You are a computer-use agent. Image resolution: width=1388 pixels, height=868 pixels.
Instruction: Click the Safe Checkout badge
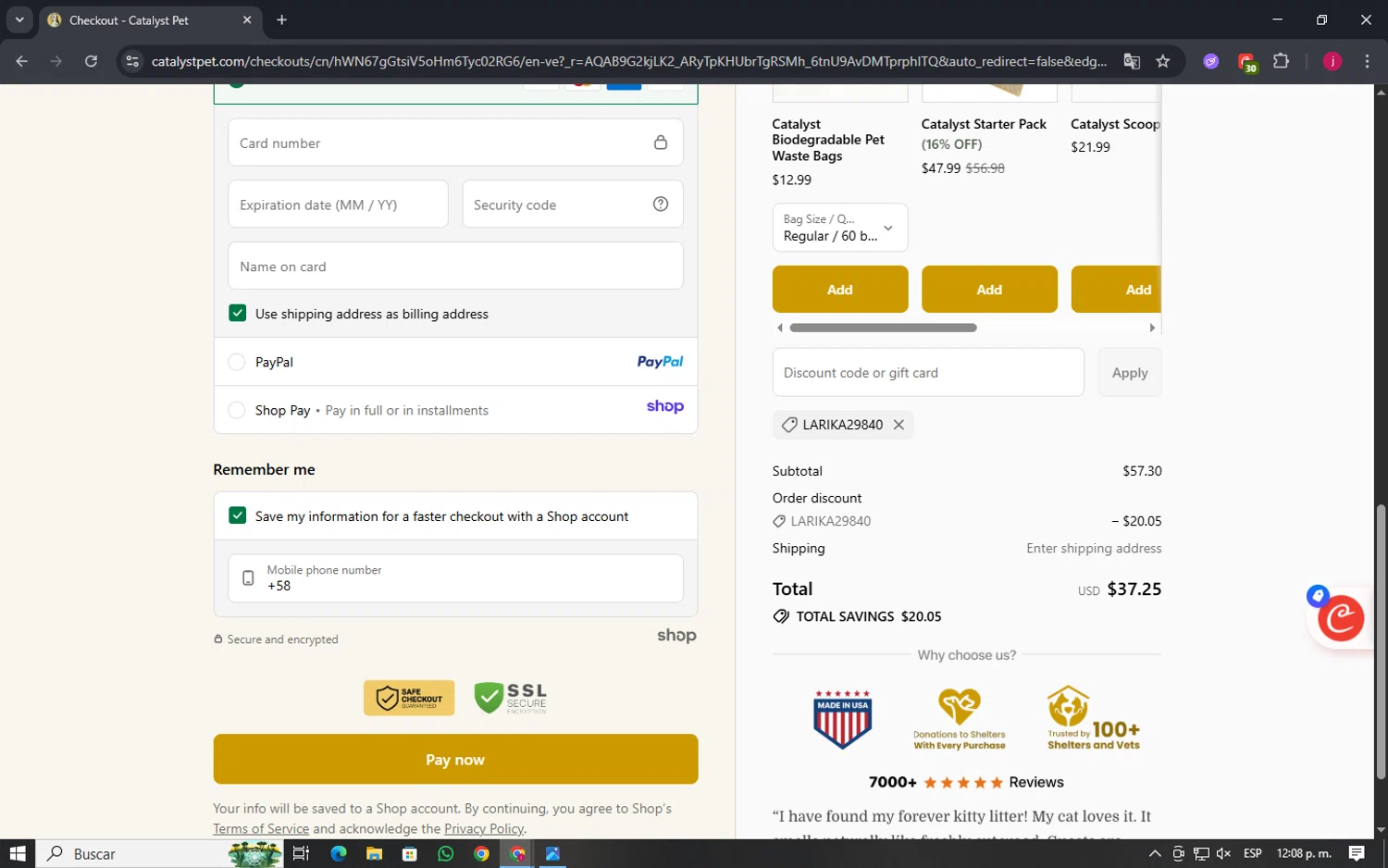pyautogui.click(x=409, y=698)
